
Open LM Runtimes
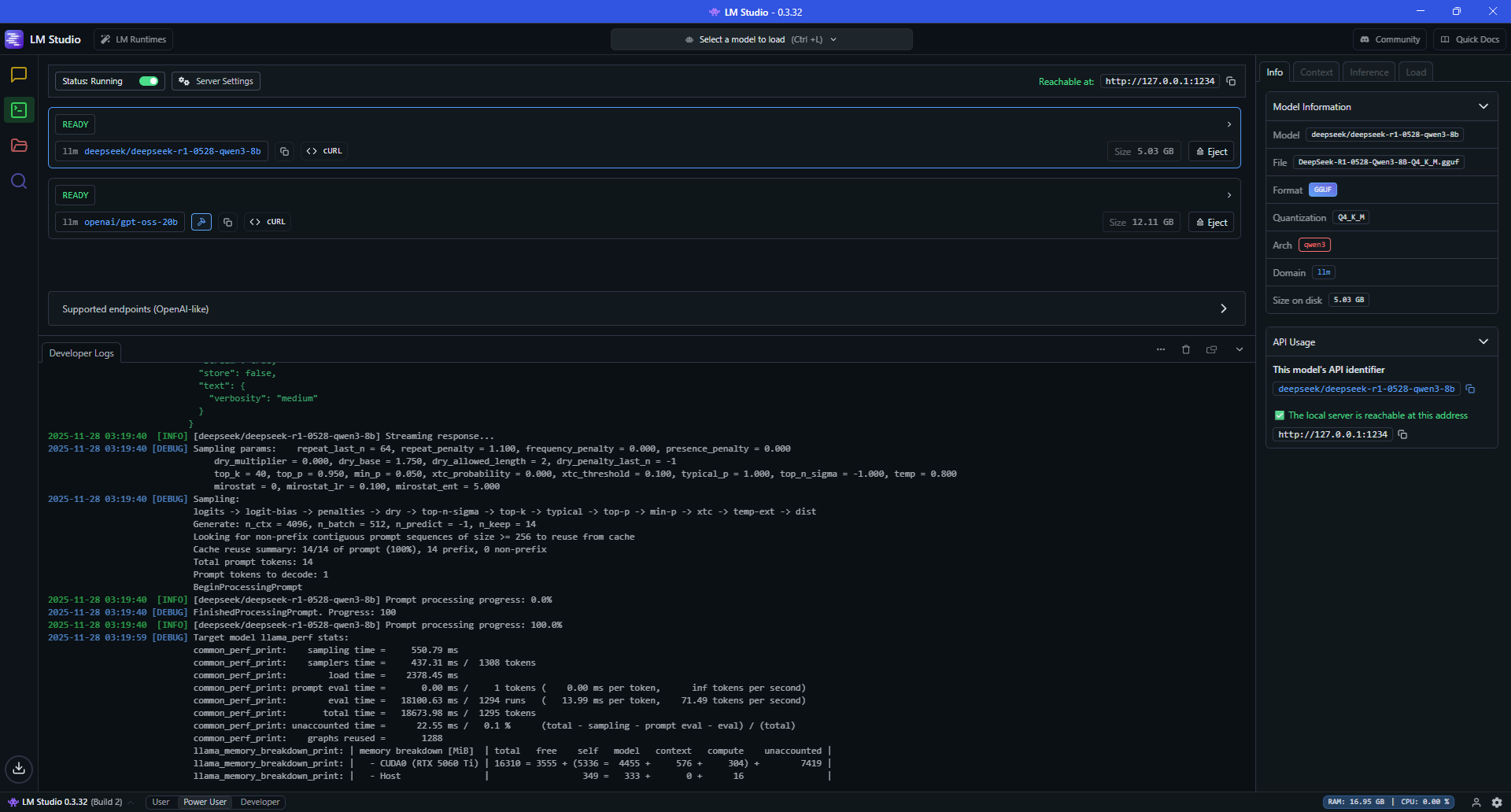pyautogui.click(x=133, y=39)
